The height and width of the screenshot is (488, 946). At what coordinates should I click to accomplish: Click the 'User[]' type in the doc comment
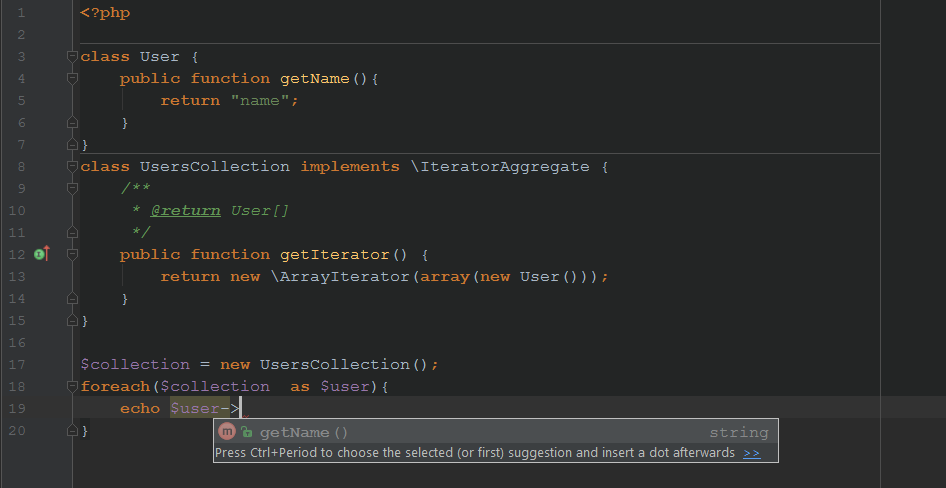coord(260,211)
